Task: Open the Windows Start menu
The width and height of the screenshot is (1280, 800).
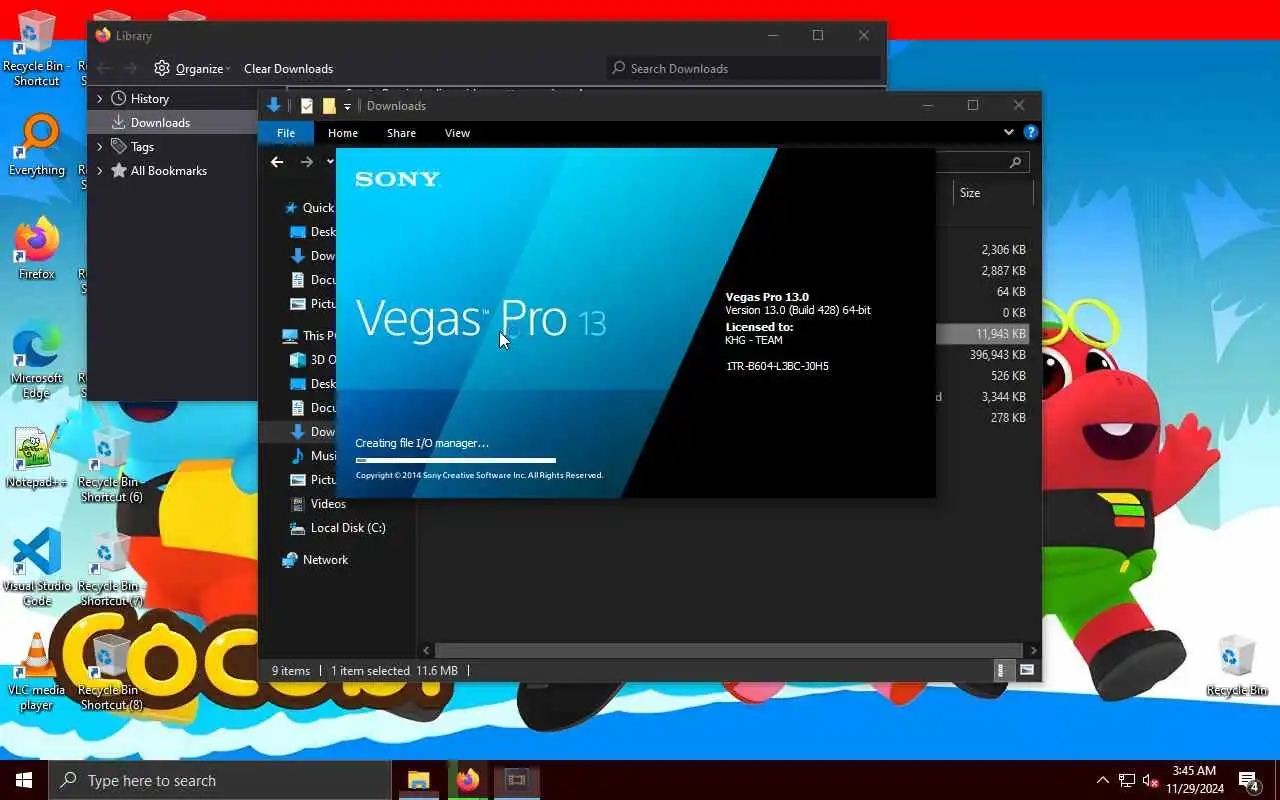Action: coord(24,780)
